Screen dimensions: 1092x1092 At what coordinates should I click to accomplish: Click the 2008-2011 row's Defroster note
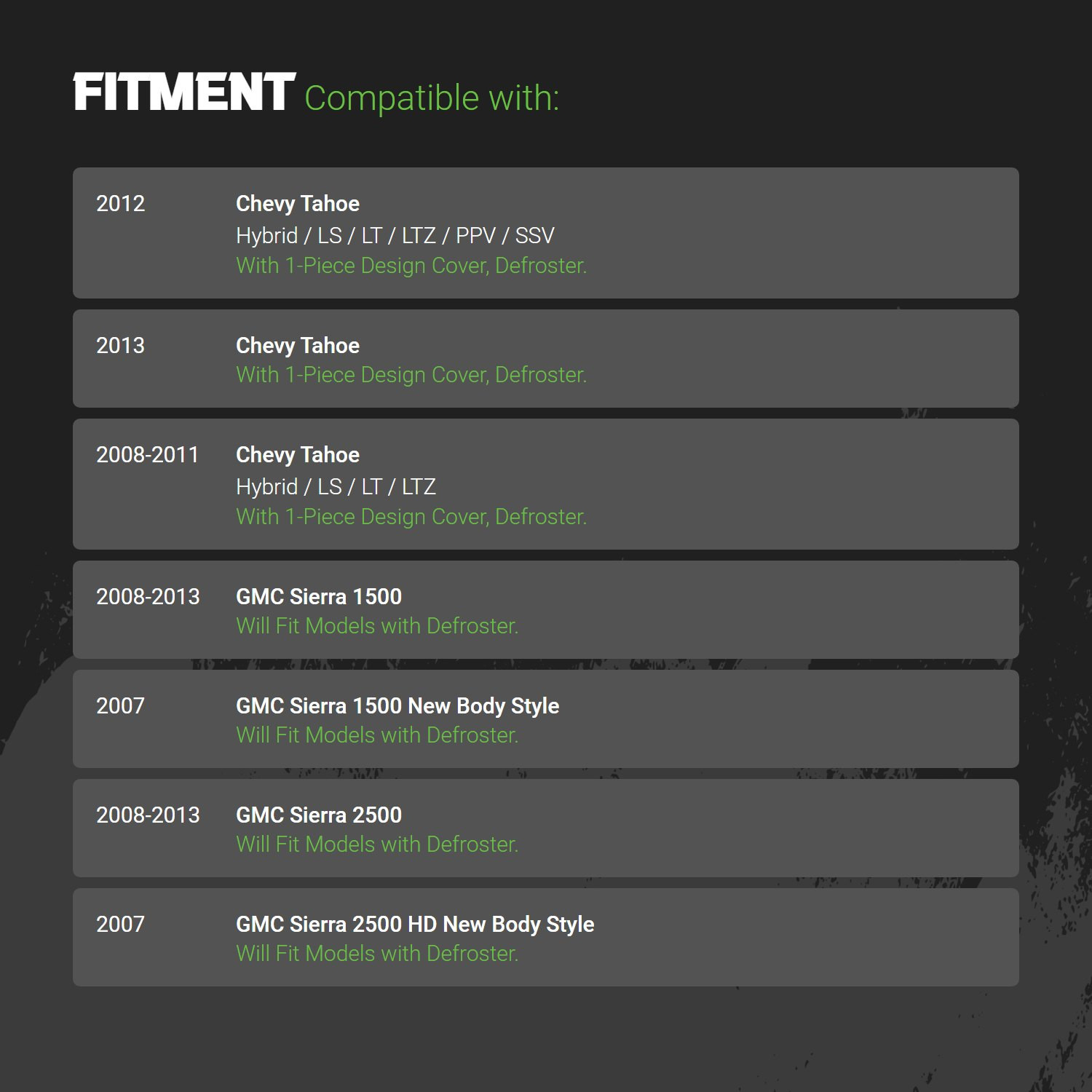[411, 517]
